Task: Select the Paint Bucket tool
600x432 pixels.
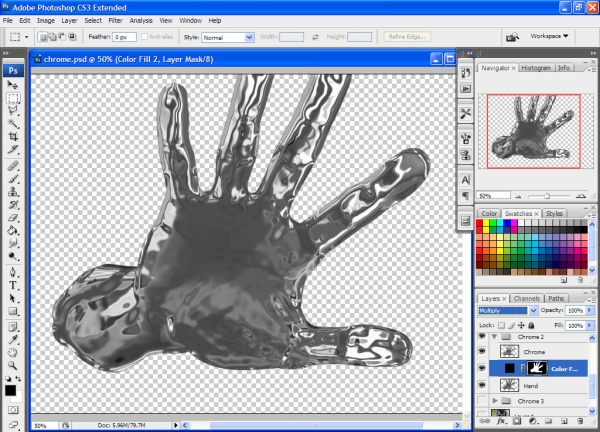Action: pos(13,230)
